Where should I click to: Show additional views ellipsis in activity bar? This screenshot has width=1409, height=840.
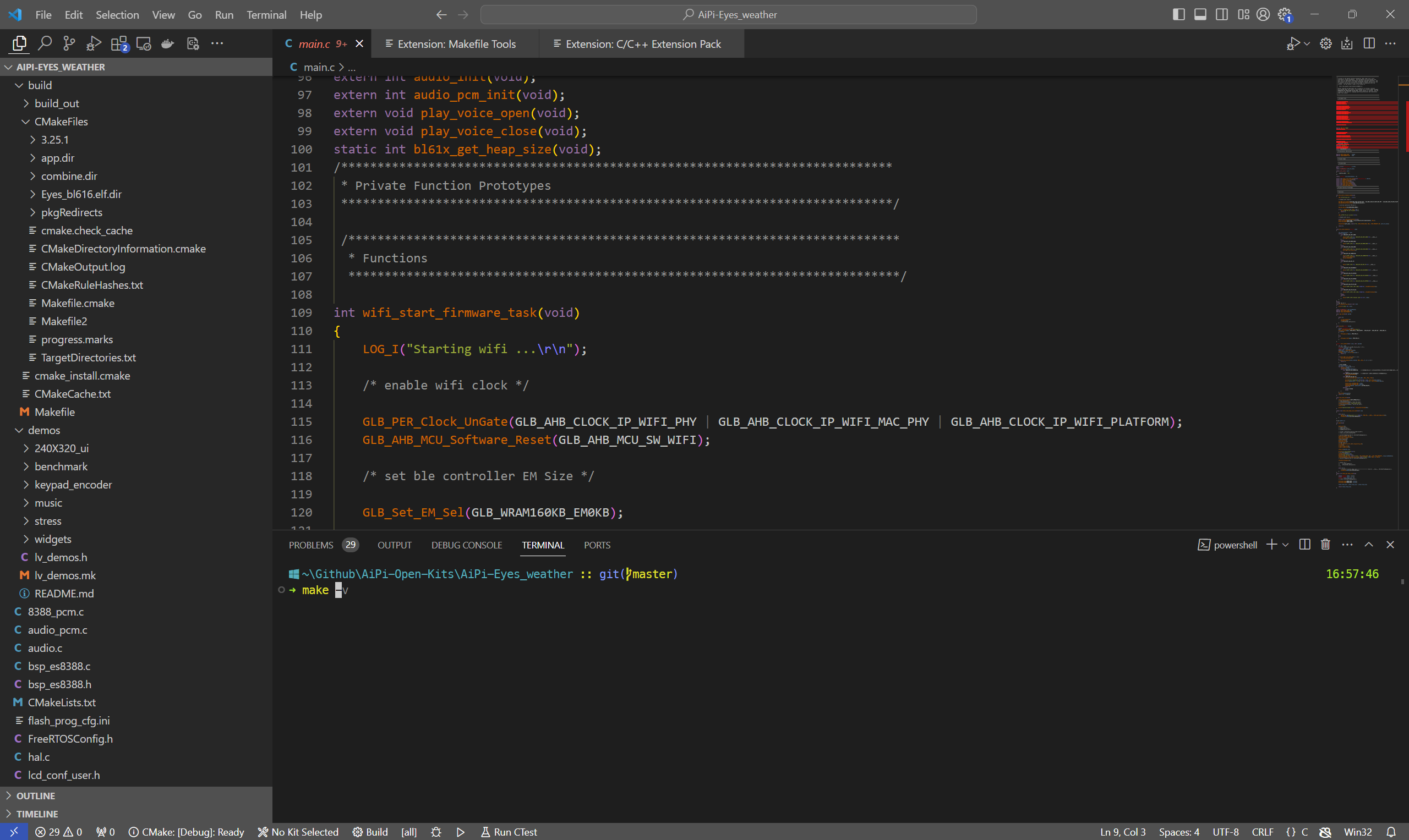click(217, 43)
